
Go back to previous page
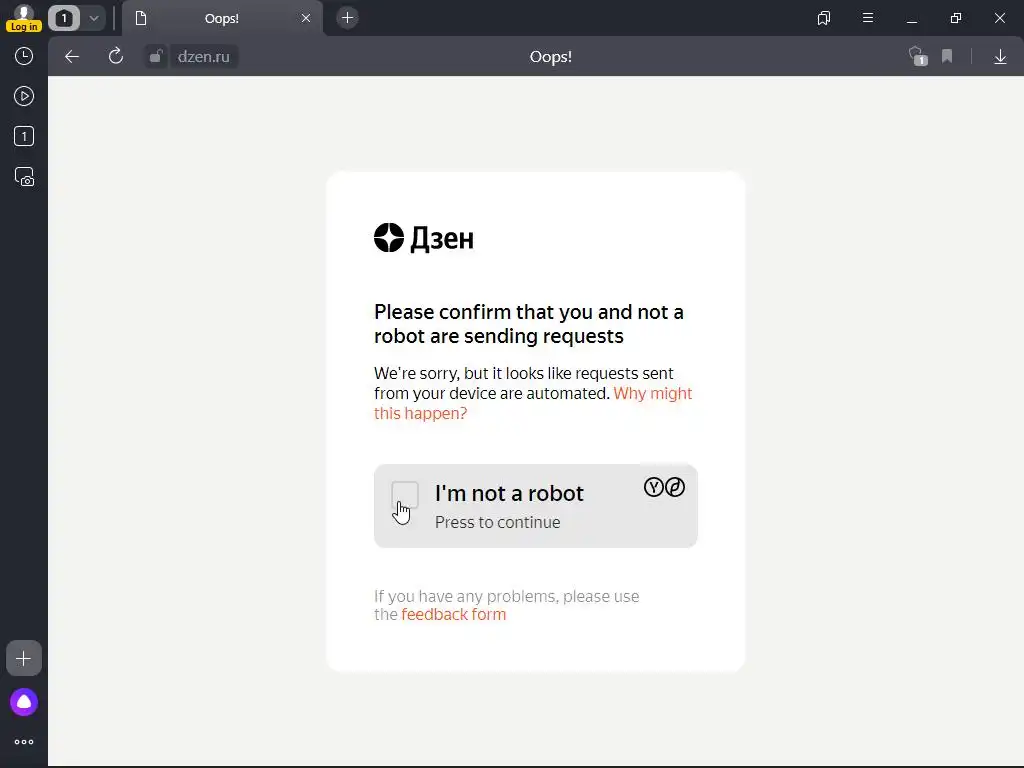[x=72, y=57]
